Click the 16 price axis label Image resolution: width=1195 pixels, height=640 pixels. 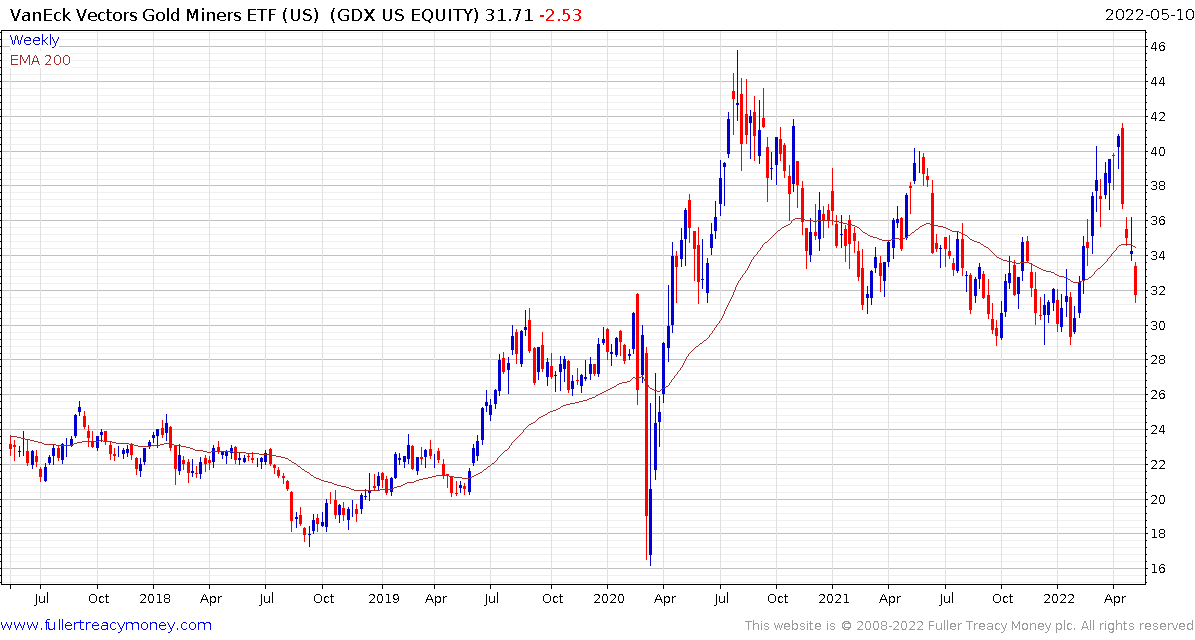(x=1158, y=568)
